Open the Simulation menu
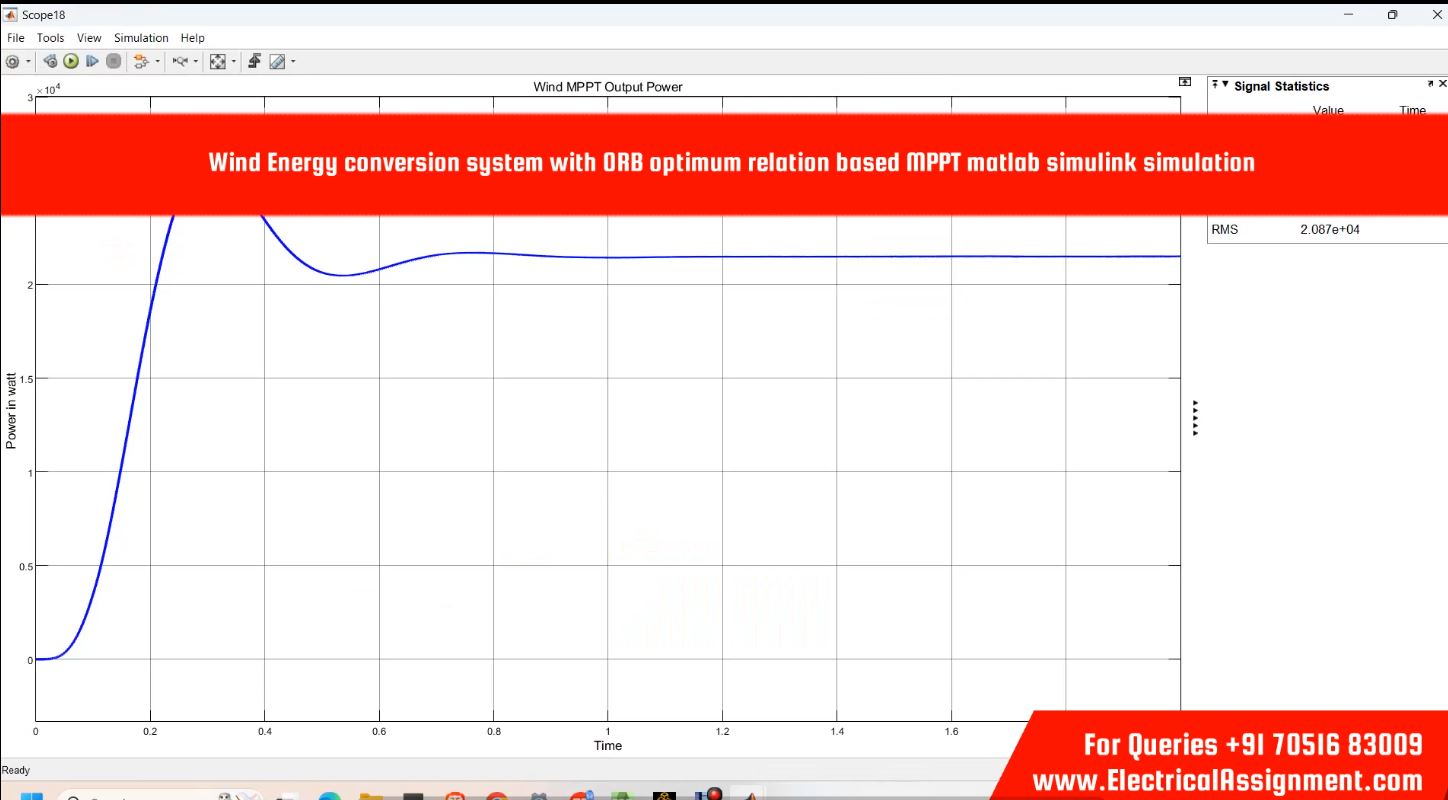Viewport: 1448px width, 800px height. (x=141, y=38)
